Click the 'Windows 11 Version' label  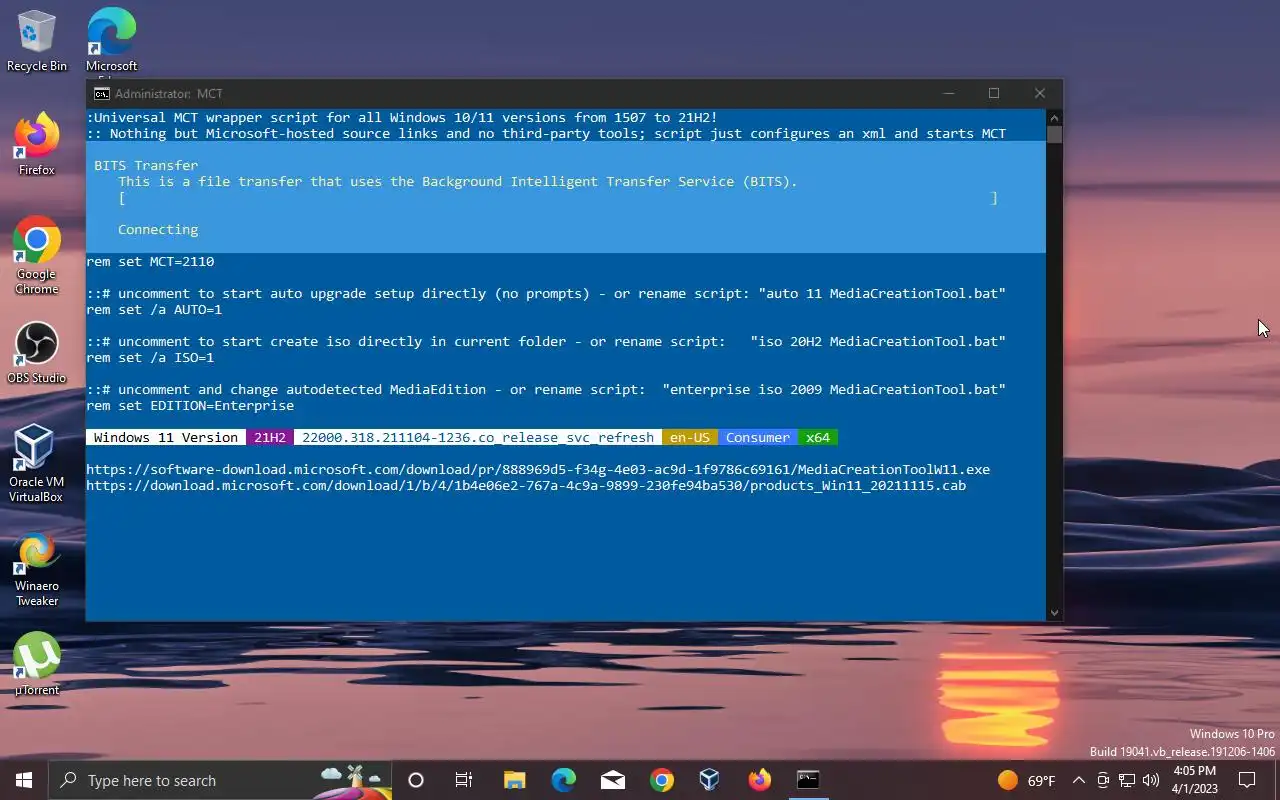pos(166,437)
